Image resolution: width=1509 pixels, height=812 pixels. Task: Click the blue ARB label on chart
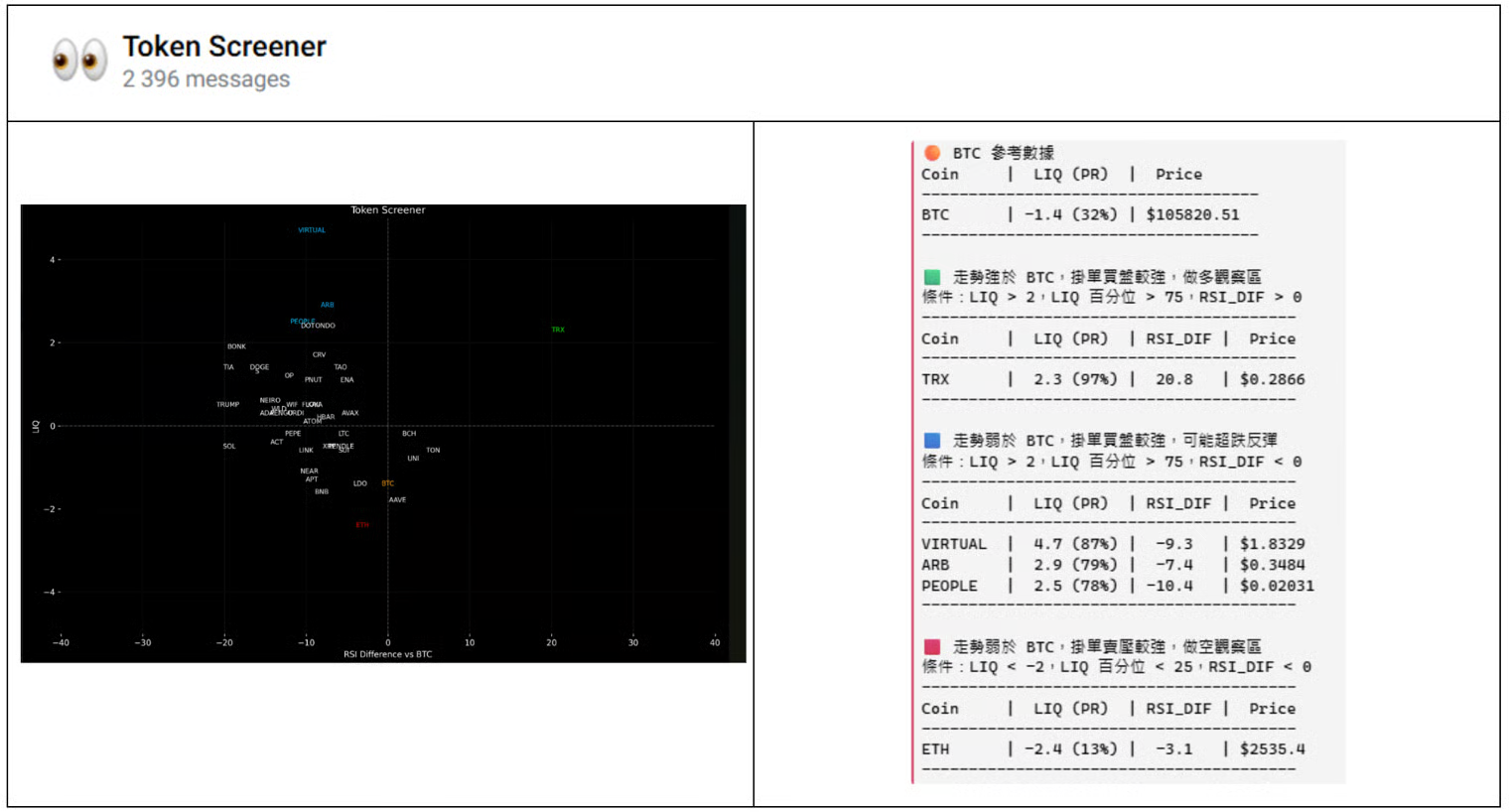327,305
